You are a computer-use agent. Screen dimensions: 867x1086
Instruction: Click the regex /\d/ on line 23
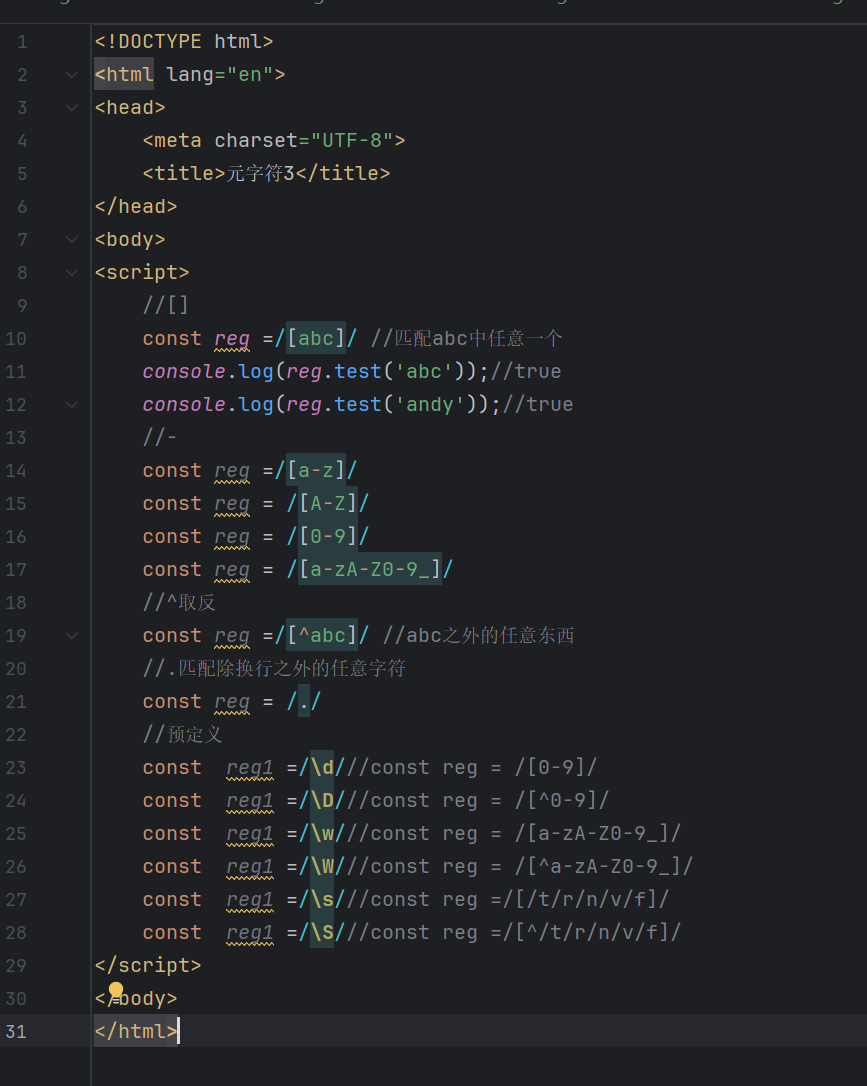322,767
